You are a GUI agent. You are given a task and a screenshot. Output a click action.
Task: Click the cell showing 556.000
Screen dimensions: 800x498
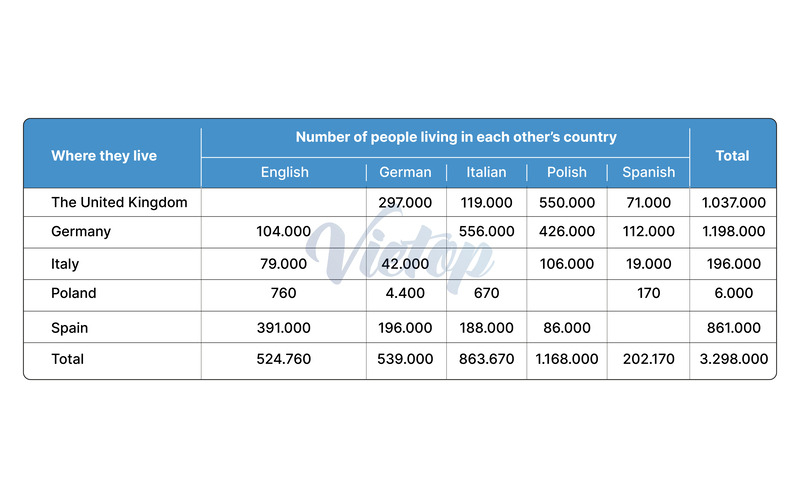(x=486, y=232)
